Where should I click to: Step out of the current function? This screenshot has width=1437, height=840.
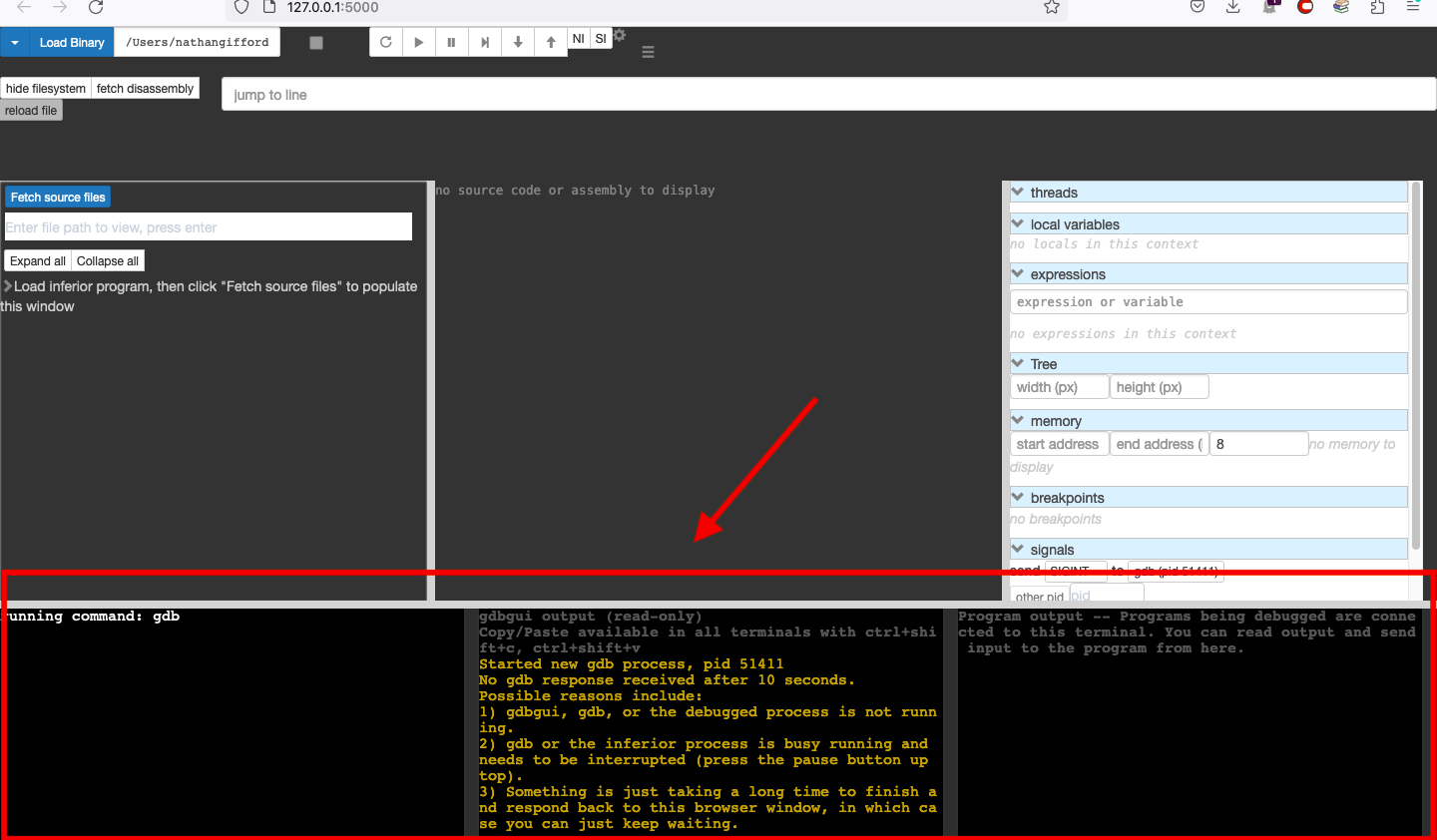(x=550, y=42)
